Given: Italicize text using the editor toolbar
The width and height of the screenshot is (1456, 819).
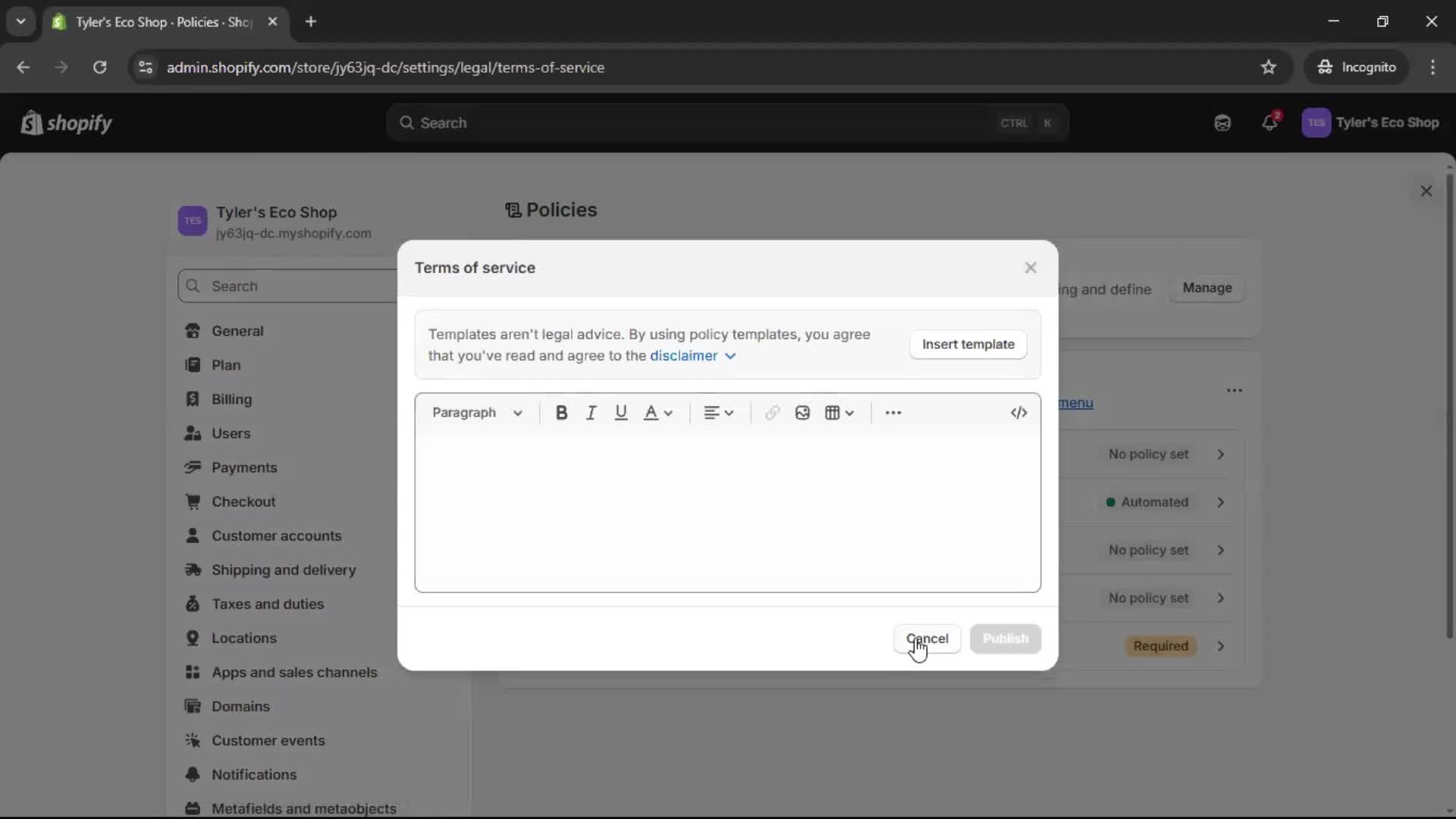Looking at the screenshot, I should 591,413.
